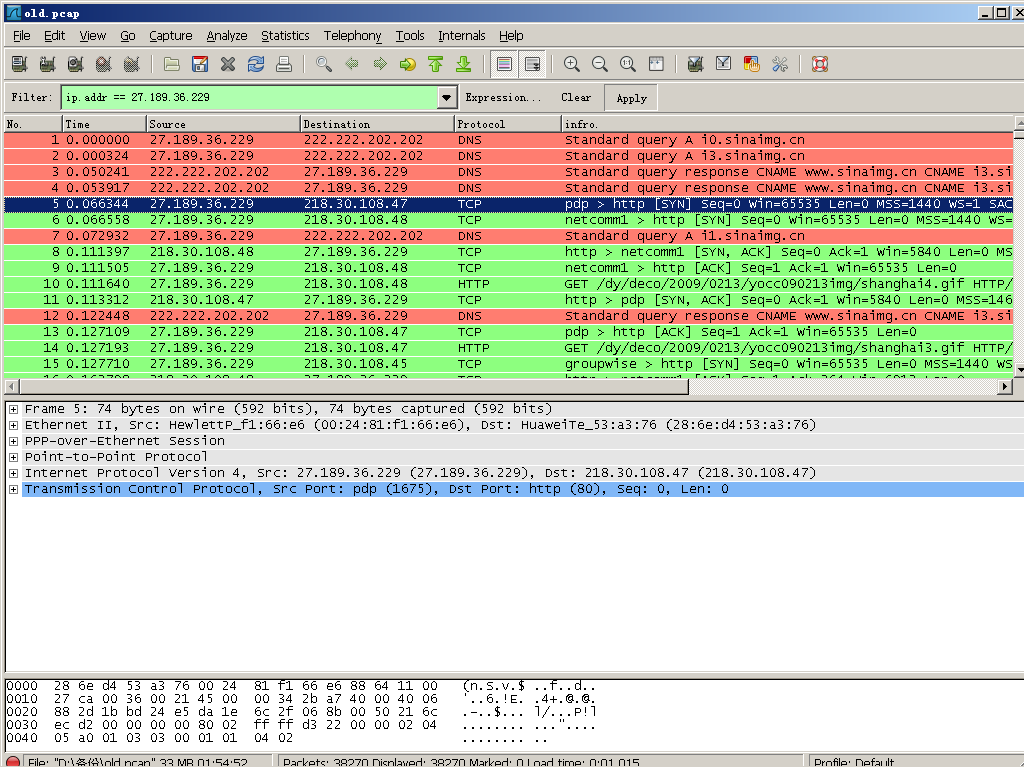1024x768 pixels.
Task: Select packet 15 groupwise > http SYN
Action: (x=509, y=364)
